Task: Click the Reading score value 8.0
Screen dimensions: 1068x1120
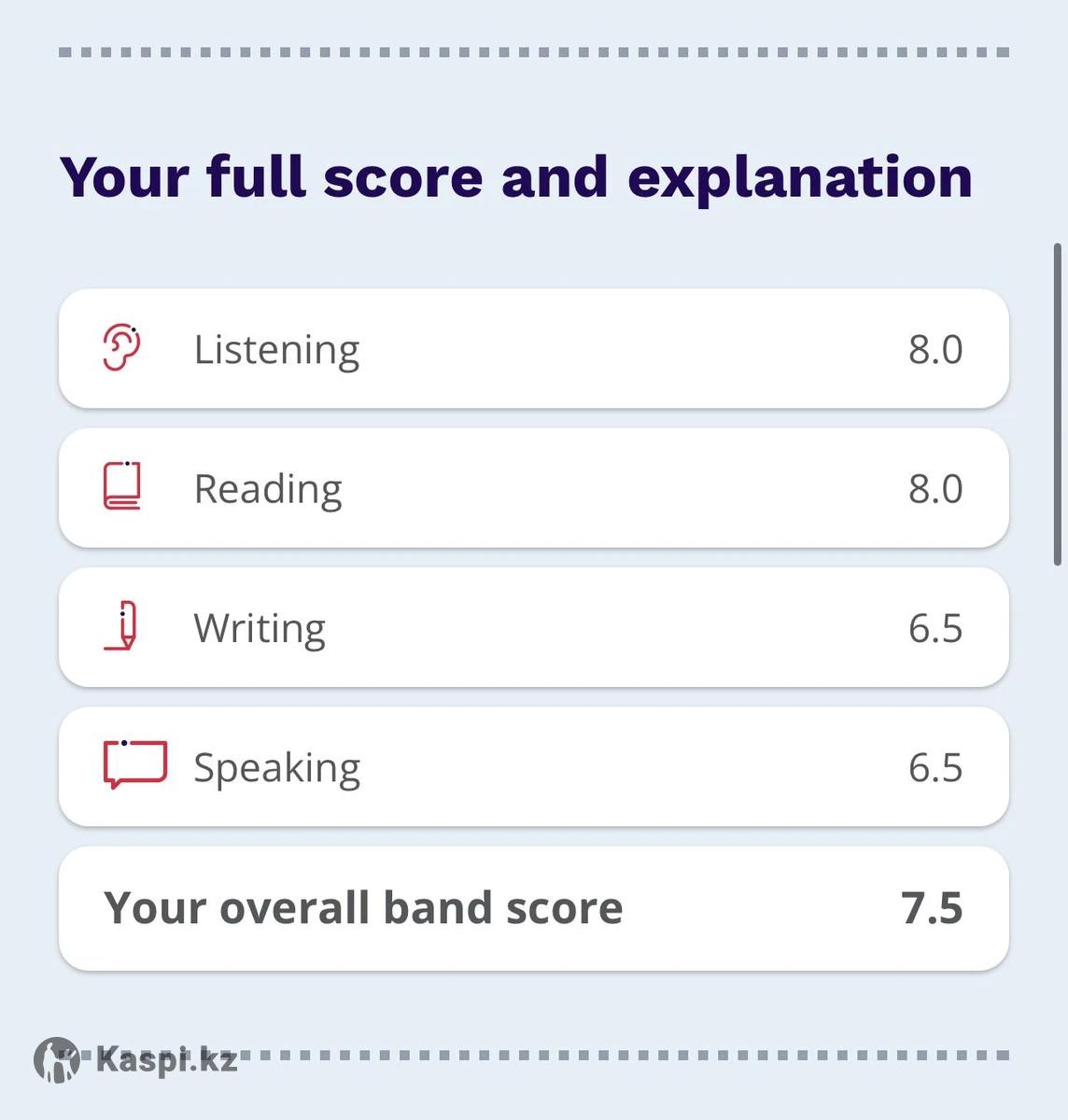Action: pyautogui.click(x=935, y=489)
